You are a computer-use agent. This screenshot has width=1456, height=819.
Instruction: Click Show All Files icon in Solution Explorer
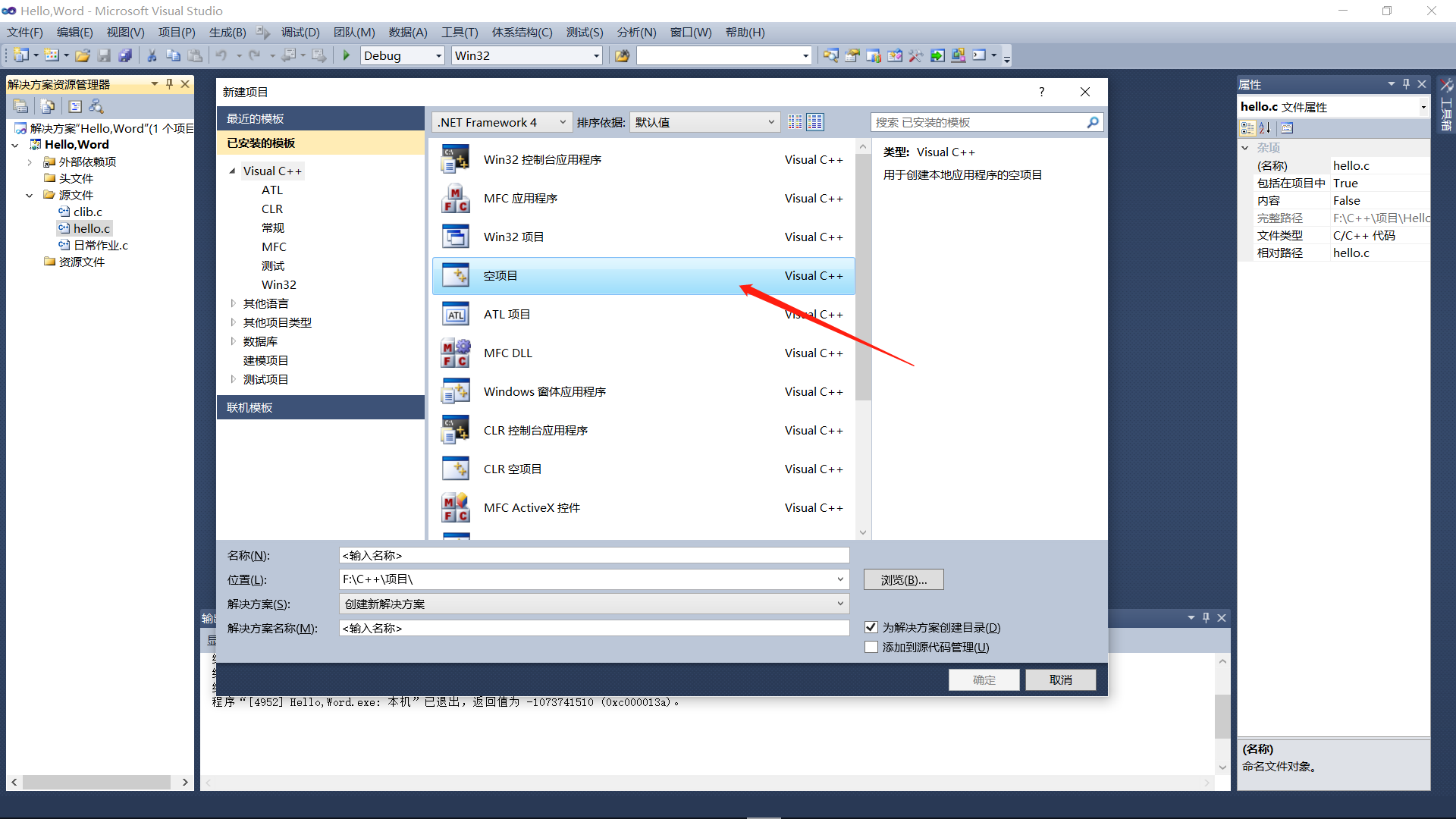48,106
